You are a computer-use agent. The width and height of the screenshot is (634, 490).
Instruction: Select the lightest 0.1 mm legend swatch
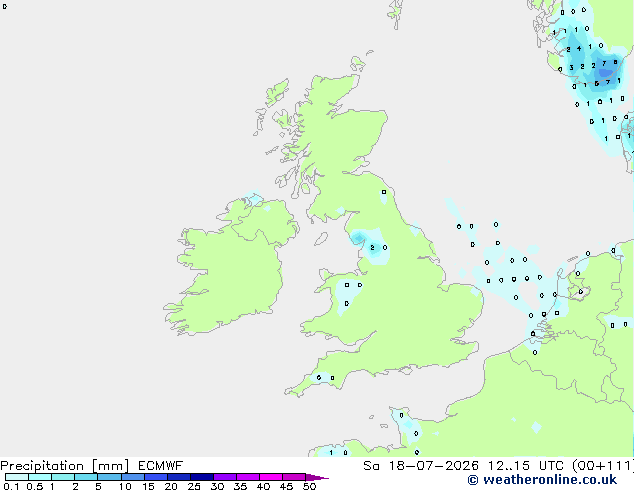[x=17, y=477]
